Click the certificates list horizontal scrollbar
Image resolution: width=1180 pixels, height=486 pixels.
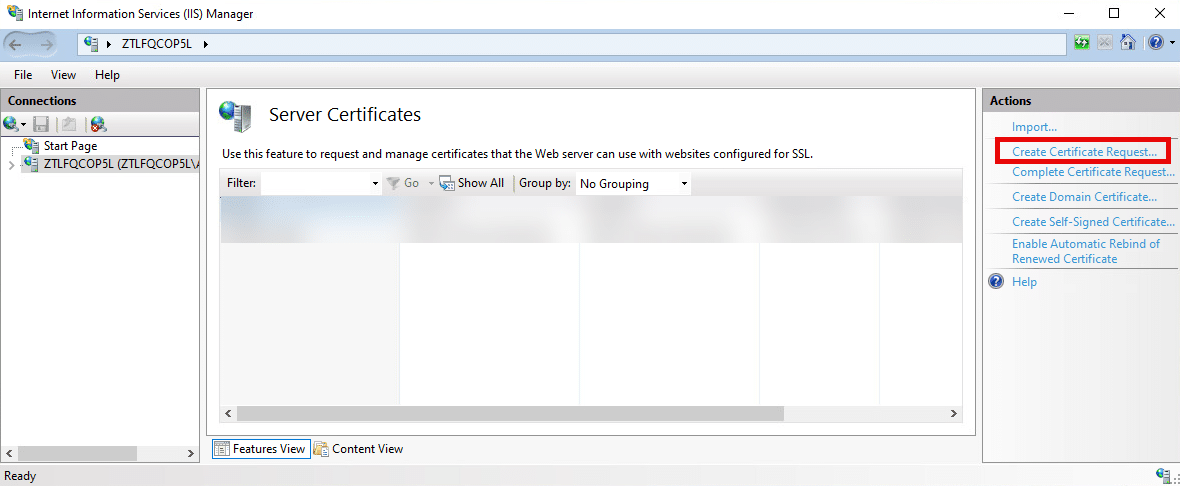510,413
